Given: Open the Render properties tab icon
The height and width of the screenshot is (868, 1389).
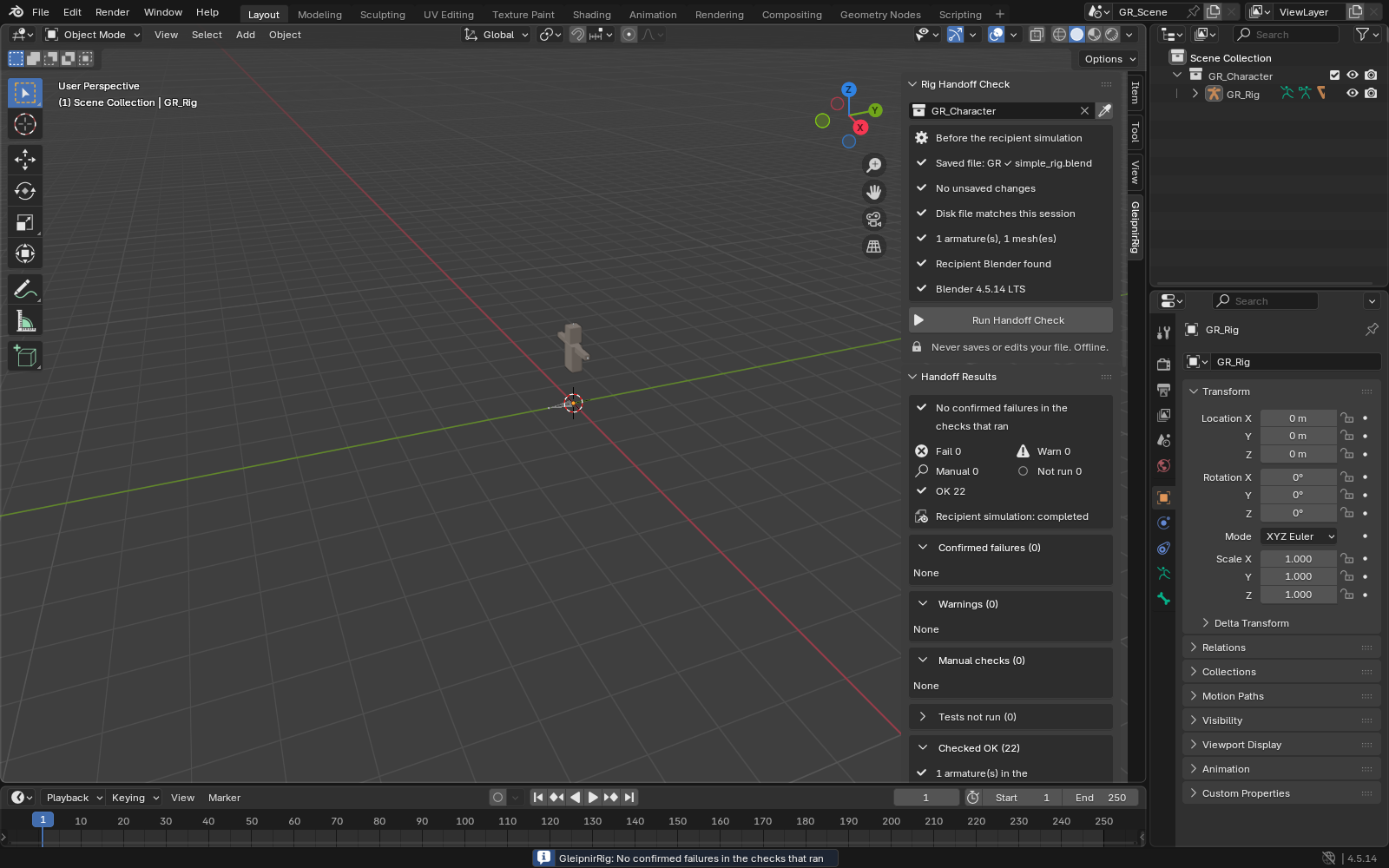Looking at the screenshot, I should pyautogui.click(x=1164, y=365).
